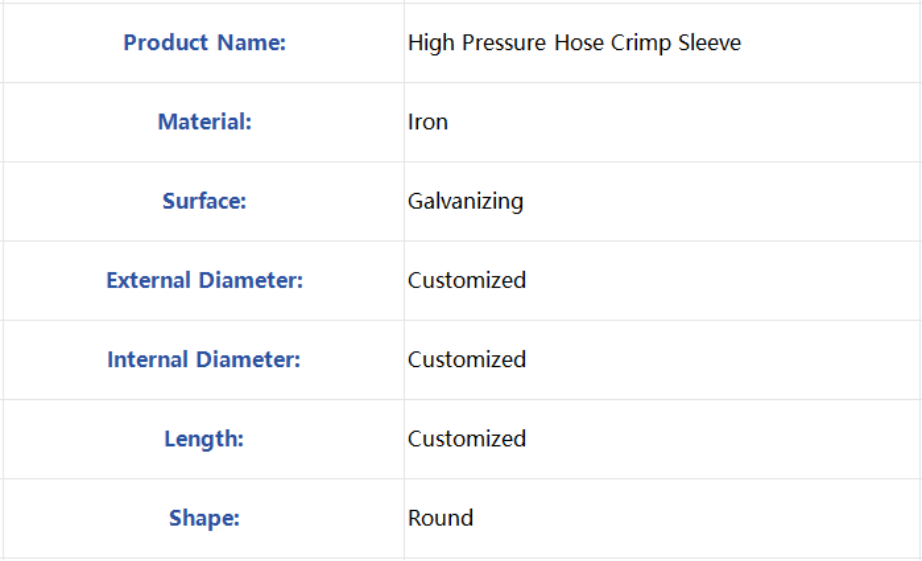Screen dimensions: 922x561
Task: Select the Galvanizing value
Action: click(x=465, y=201)
